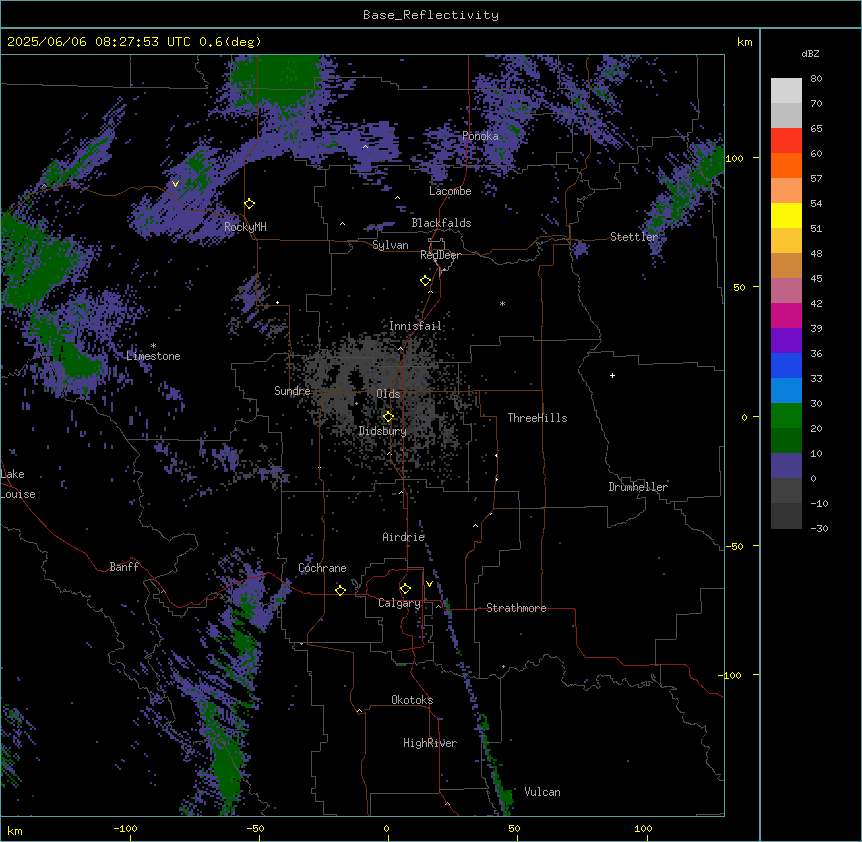
Task: Click the Drumheller label
Action: point(638,487)
